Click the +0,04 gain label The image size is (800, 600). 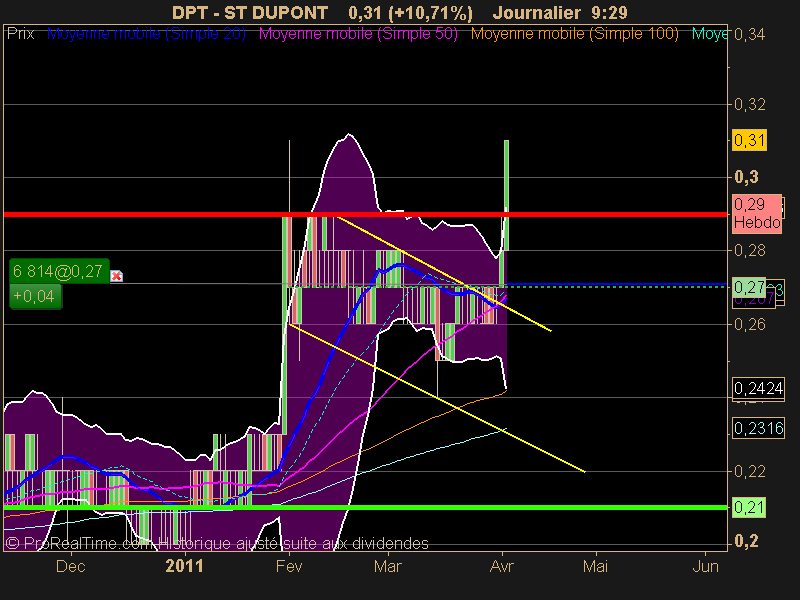(x=36, y=296)
